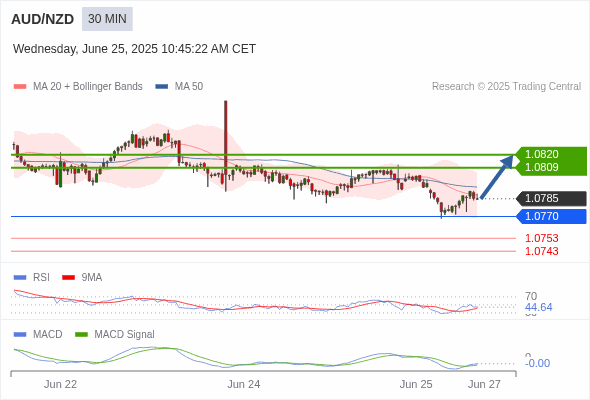The image size is (590, 400).
Task: Click the MACD Signal legend green swatch
Action: point(81,335)
